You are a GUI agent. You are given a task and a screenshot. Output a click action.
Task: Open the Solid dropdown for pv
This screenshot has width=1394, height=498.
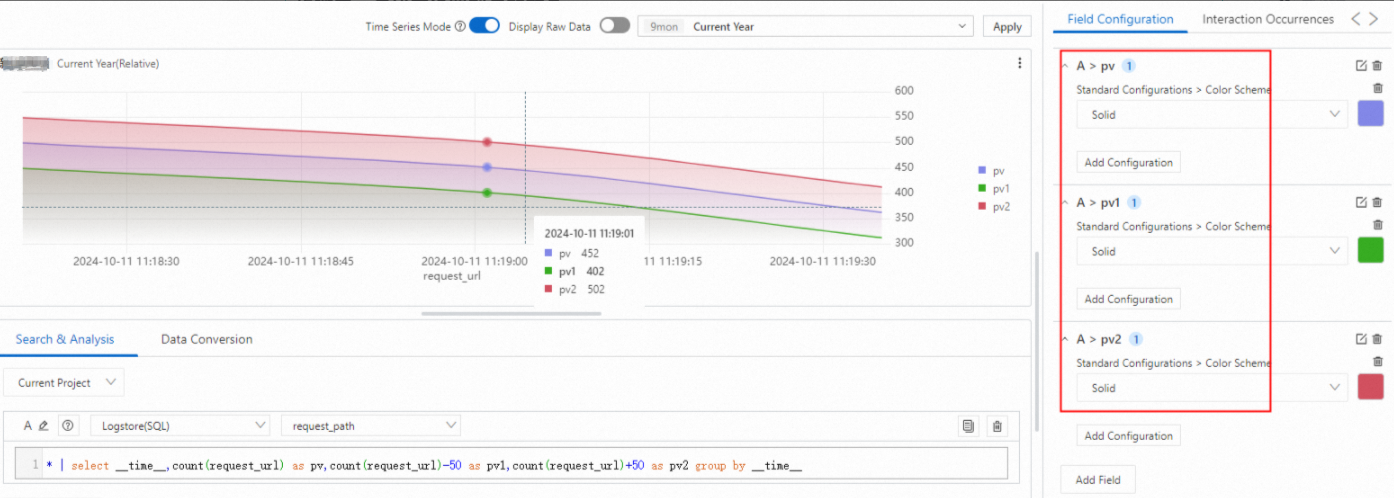pyautogui.click(x=1212, y=114)
